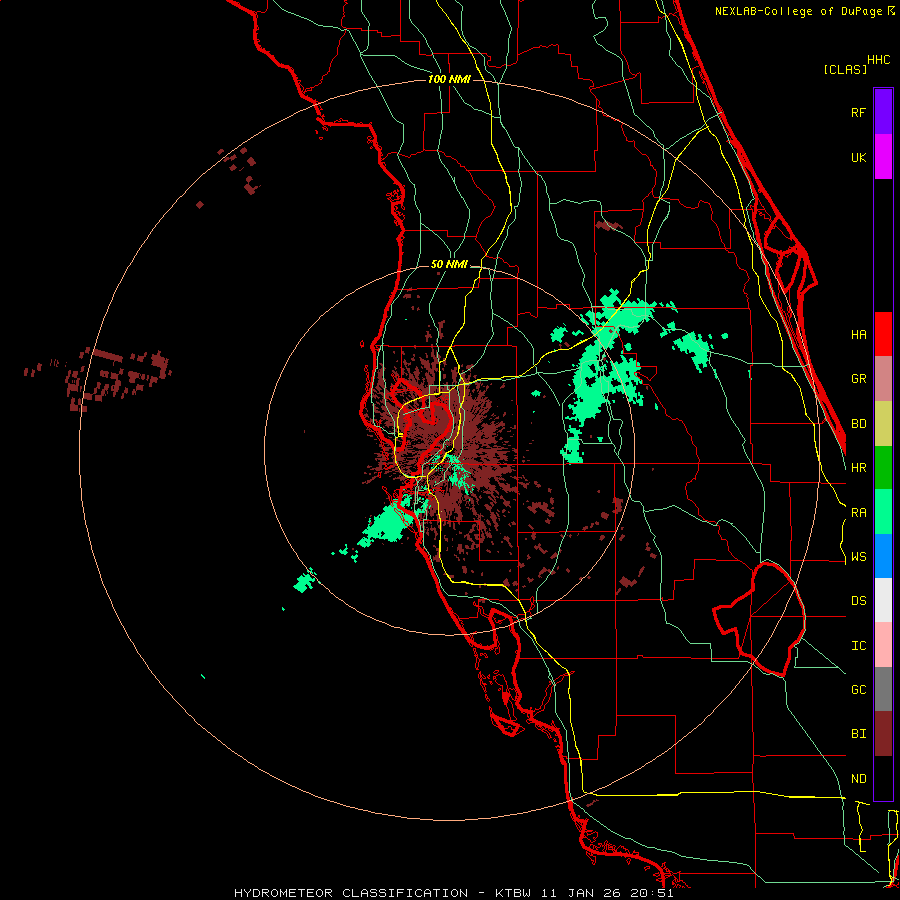Click the NEXLAB-College of DuPage credit
This screenshot has height=900, width=900.
804,11
